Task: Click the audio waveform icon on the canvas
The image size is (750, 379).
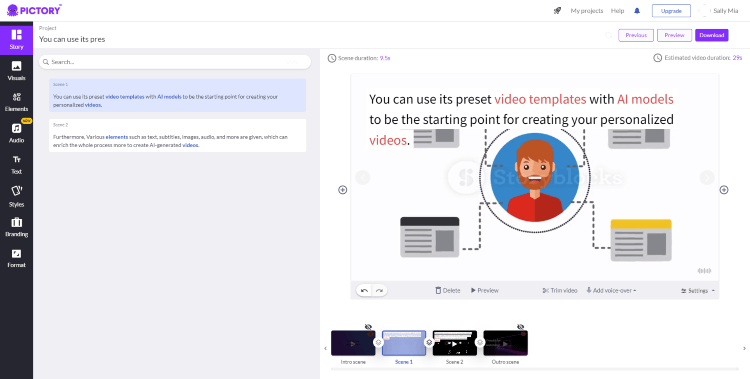Action: tap(705, 271)
